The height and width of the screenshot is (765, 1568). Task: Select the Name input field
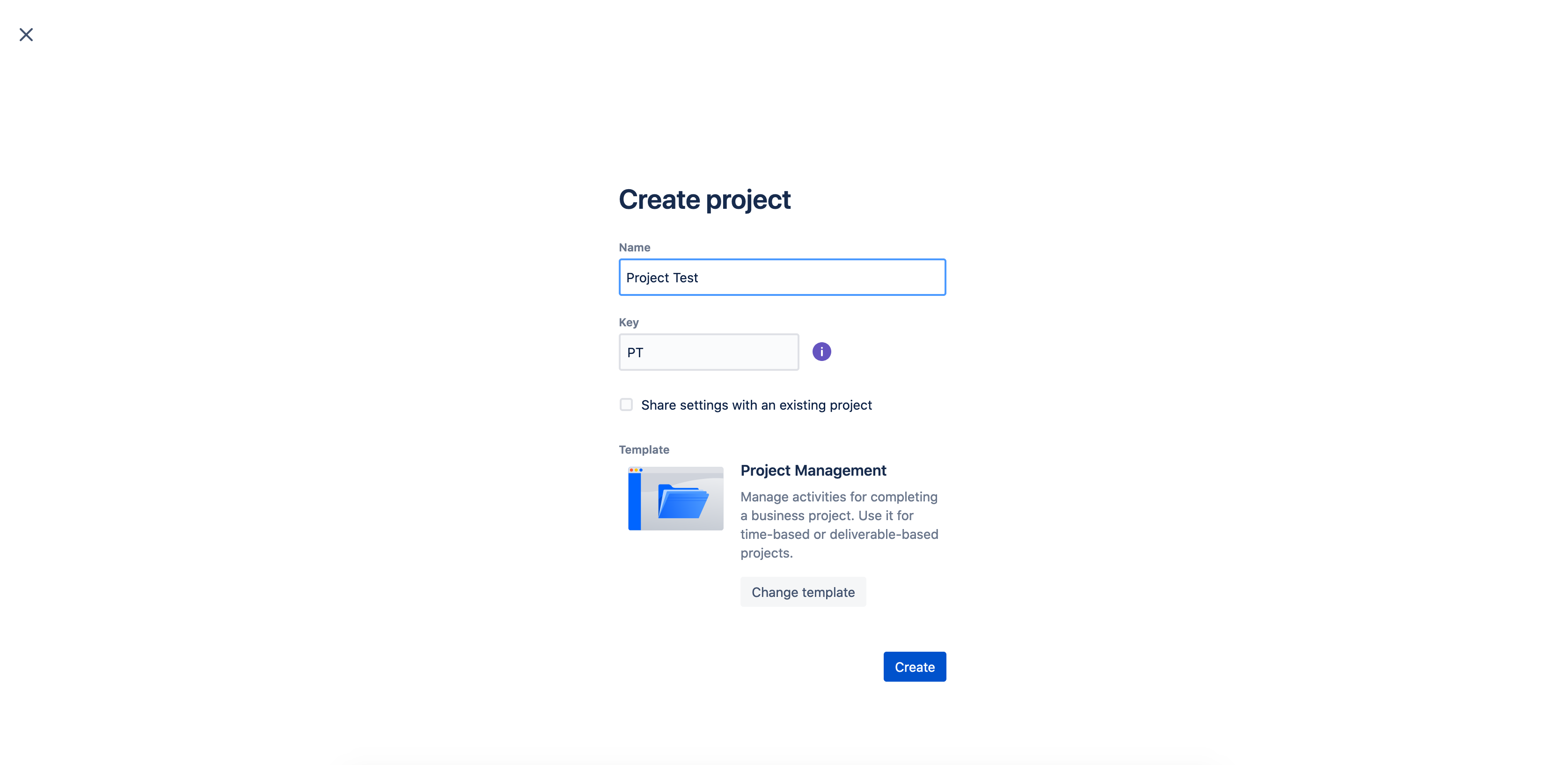(x=782, y=277)
